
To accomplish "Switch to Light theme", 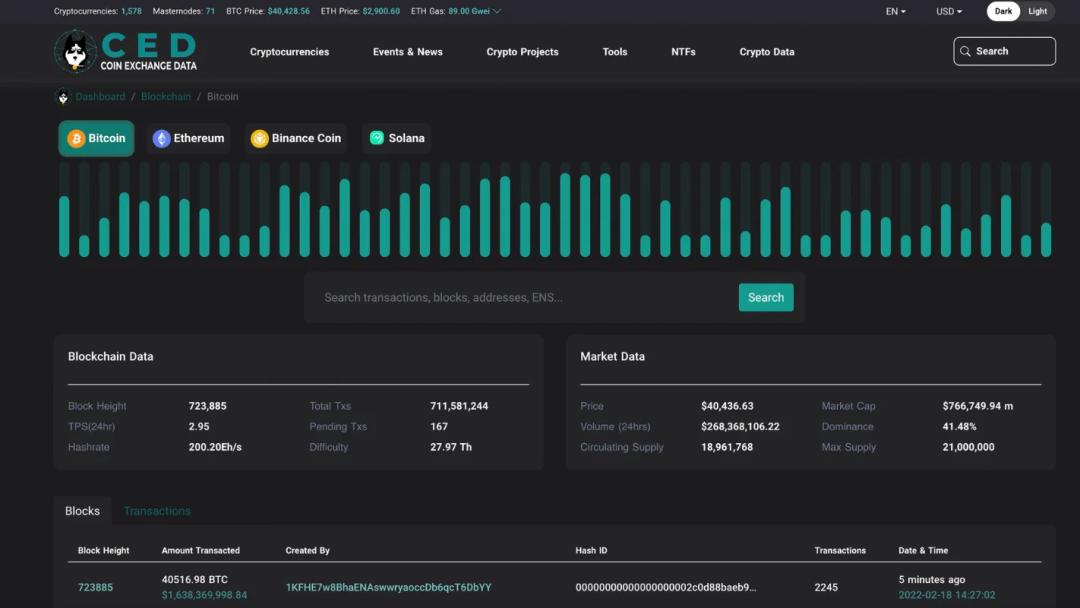I will [1037, 11].
